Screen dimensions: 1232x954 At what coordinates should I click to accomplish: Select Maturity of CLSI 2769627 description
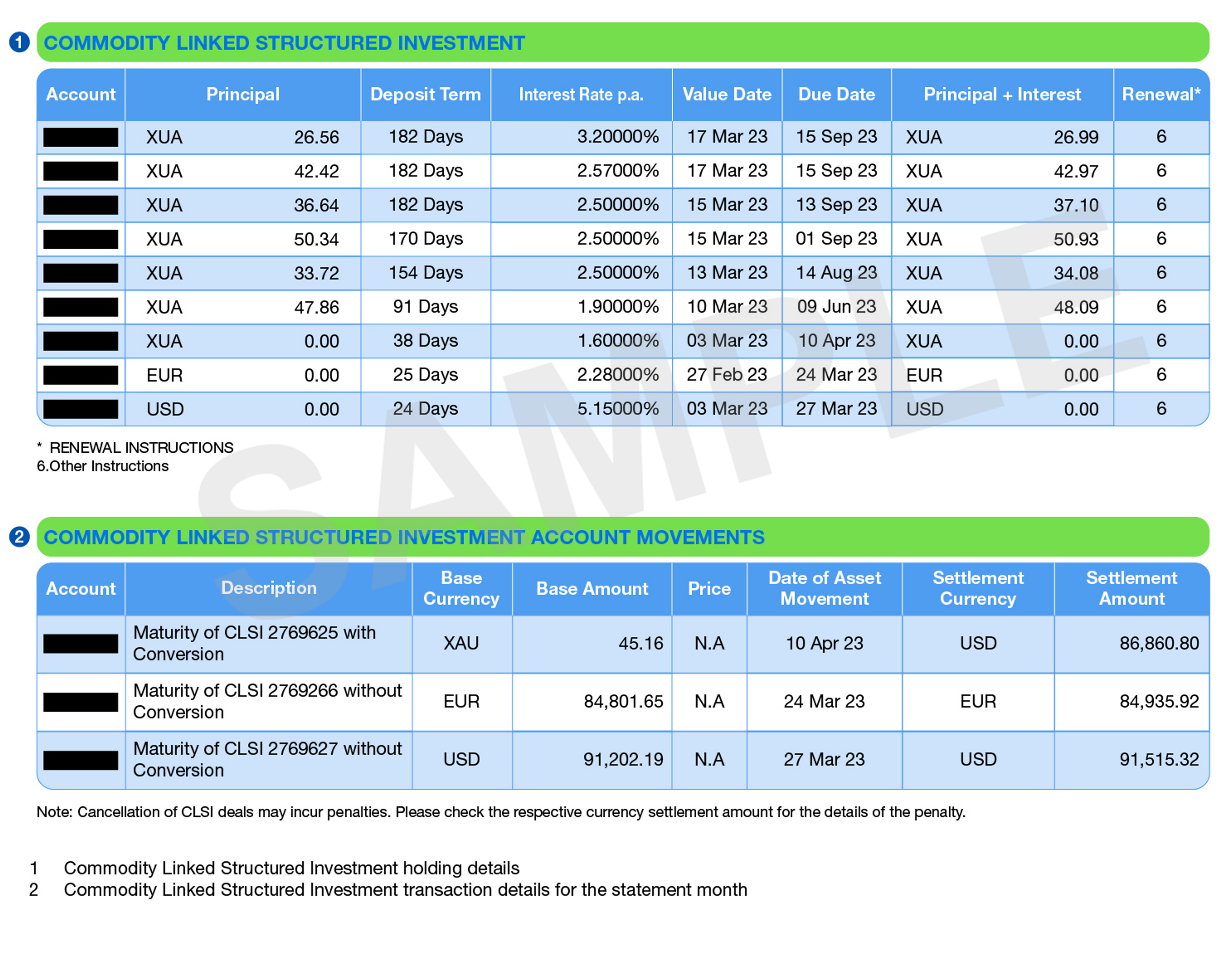[x=267, y=759]
